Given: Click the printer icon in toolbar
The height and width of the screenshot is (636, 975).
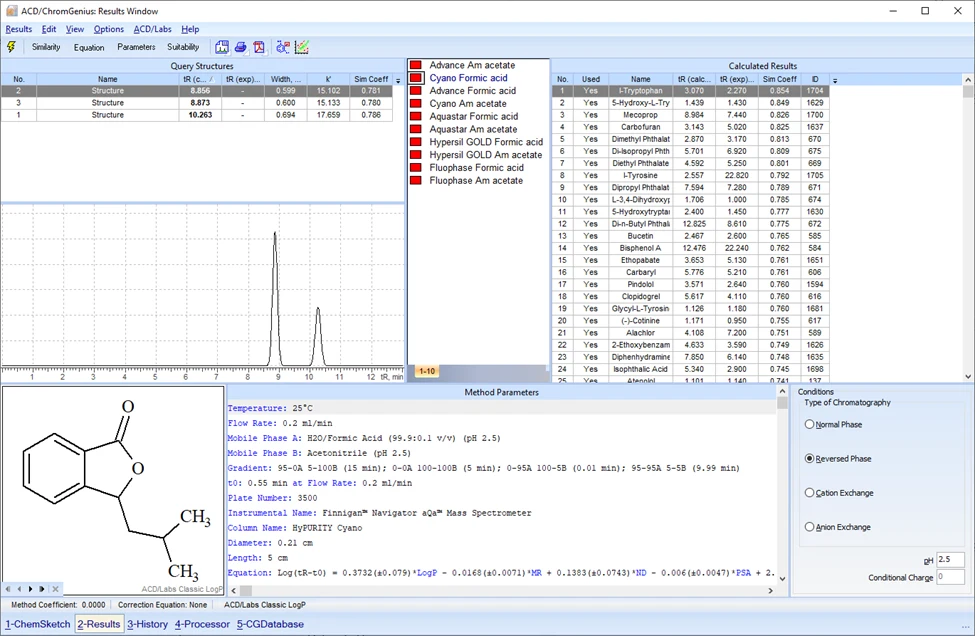Looking at the screenshot, I should tap(240, 47).
